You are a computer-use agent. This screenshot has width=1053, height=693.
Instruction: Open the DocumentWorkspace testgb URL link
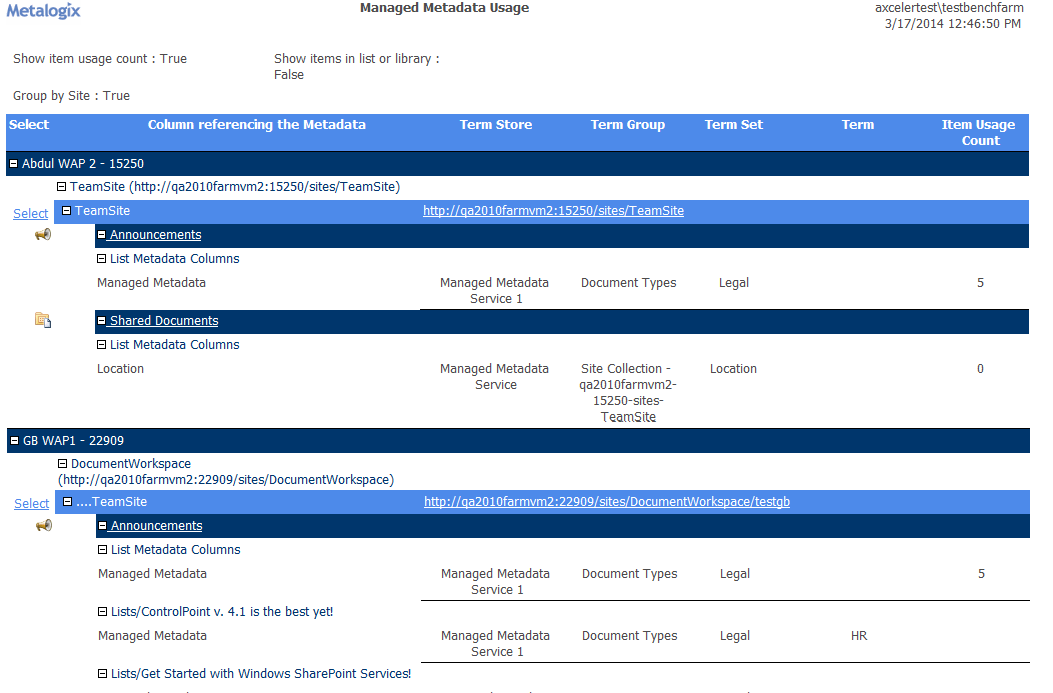click(x=607, y=501)
